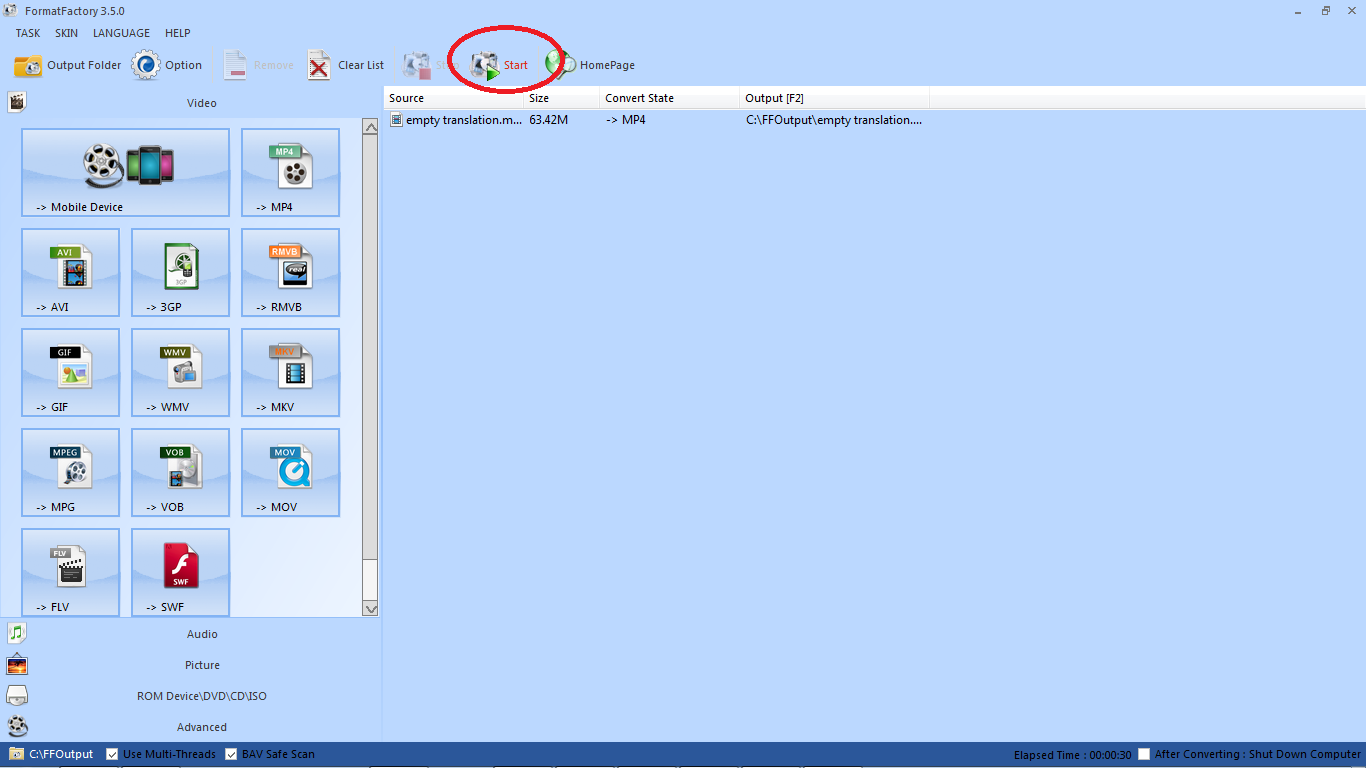Open the LANGUAGE menu
1366x768 pixels.
[x=121, y=33]
